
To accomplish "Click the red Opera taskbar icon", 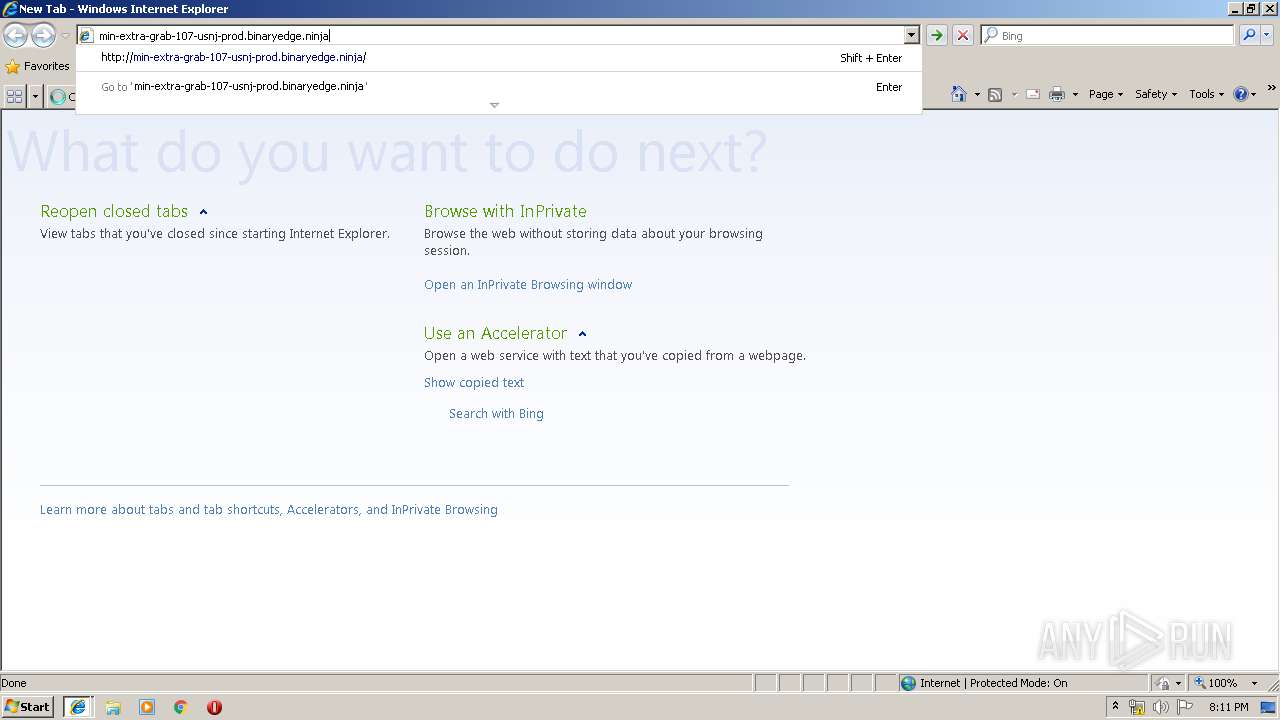I will [x=214, y=707].
